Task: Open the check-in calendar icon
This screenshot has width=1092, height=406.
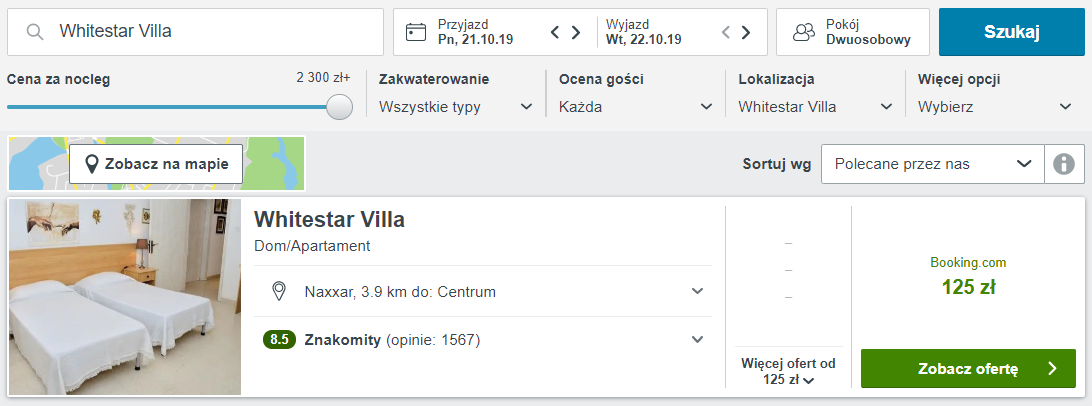Action: 416,32
